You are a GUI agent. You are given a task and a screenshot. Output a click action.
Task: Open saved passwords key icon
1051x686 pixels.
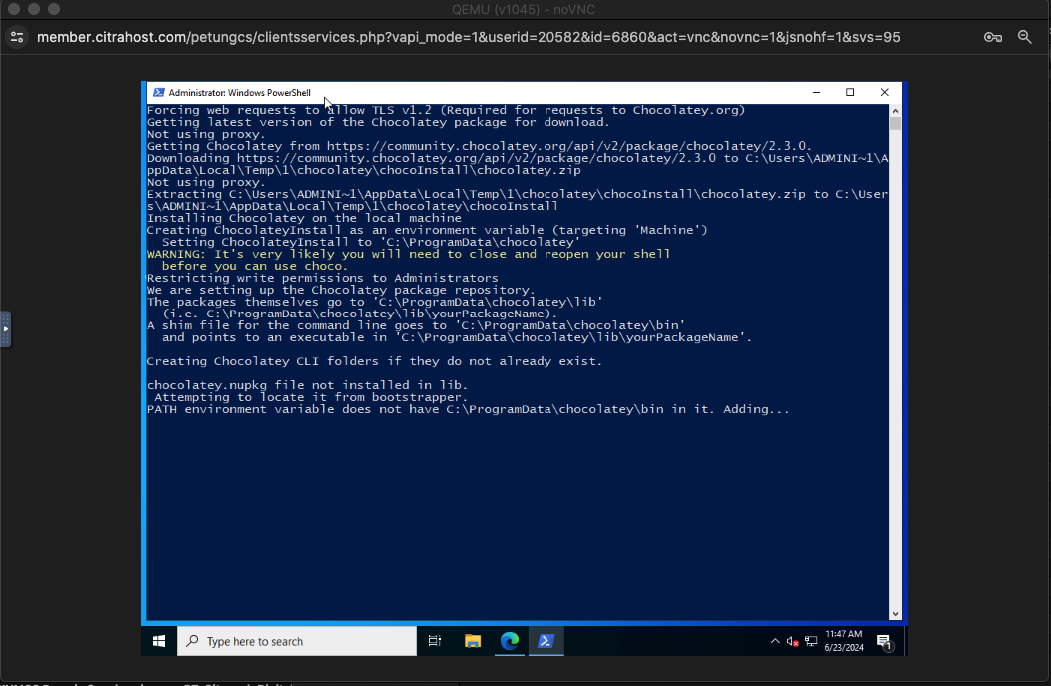(x=993, y=38)
